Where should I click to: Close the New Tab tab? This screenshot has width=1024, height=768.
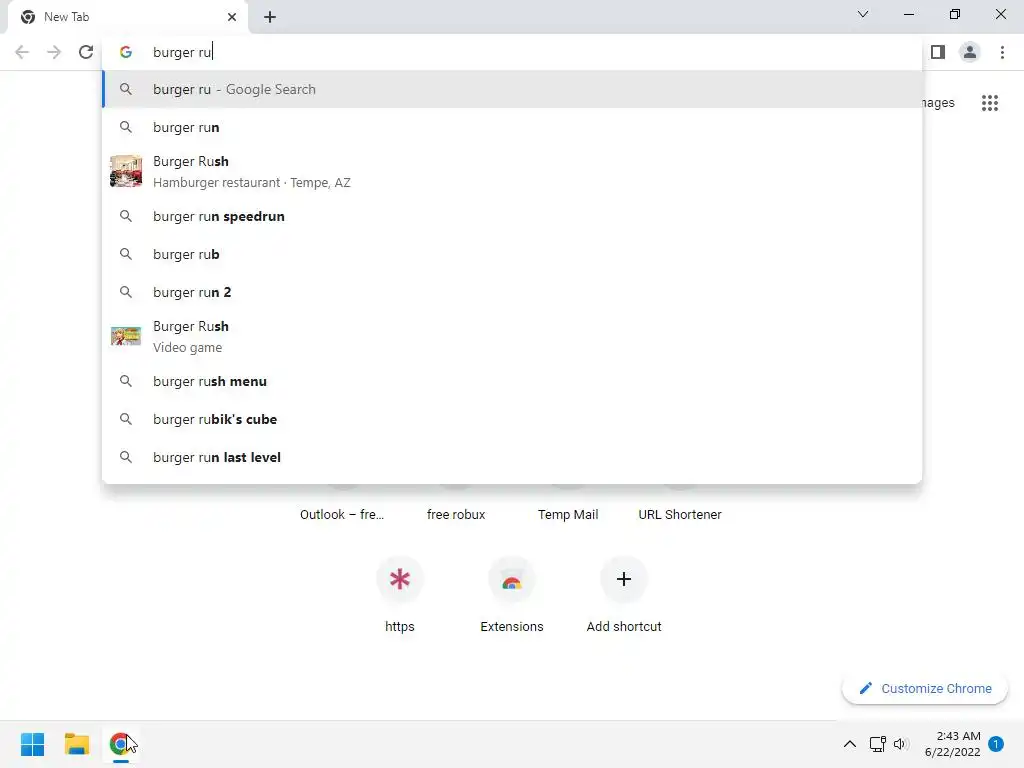point(232,17)
